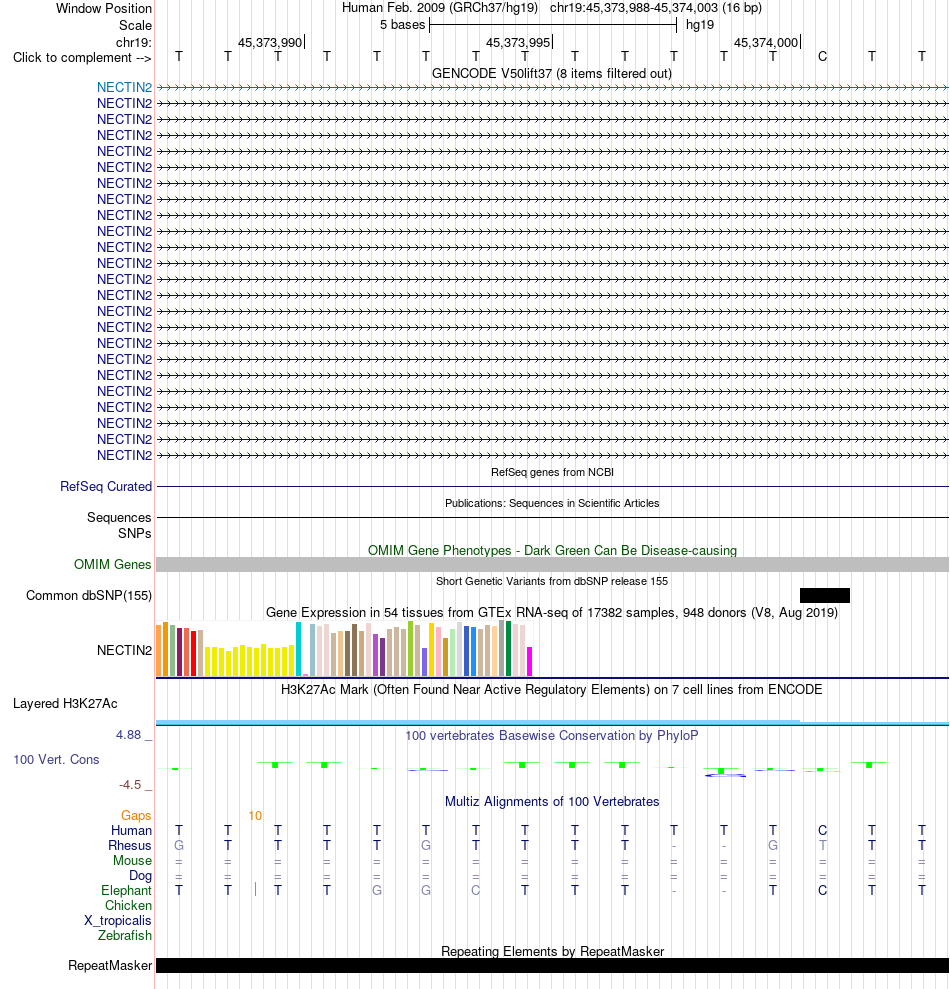Click the '5 bases' scale bar label

click(x=402, y=25)
